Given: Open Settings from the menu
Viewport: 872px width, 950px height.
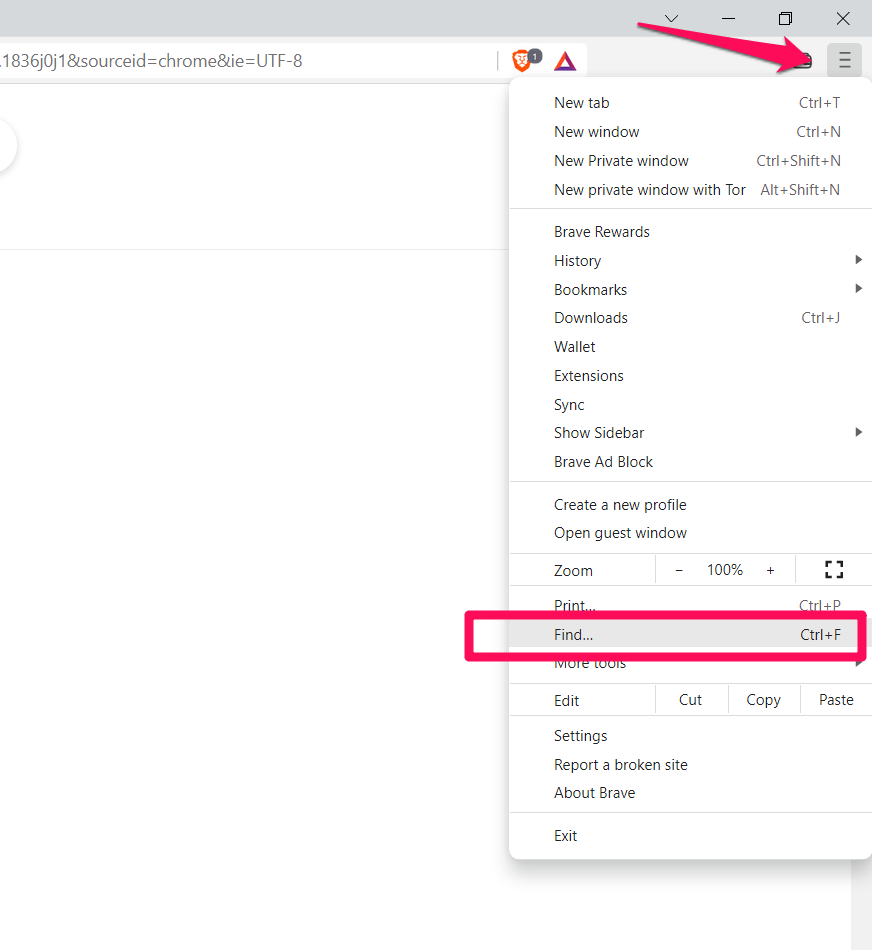Looking at the screenshot, I should click(x=691, y=736).
